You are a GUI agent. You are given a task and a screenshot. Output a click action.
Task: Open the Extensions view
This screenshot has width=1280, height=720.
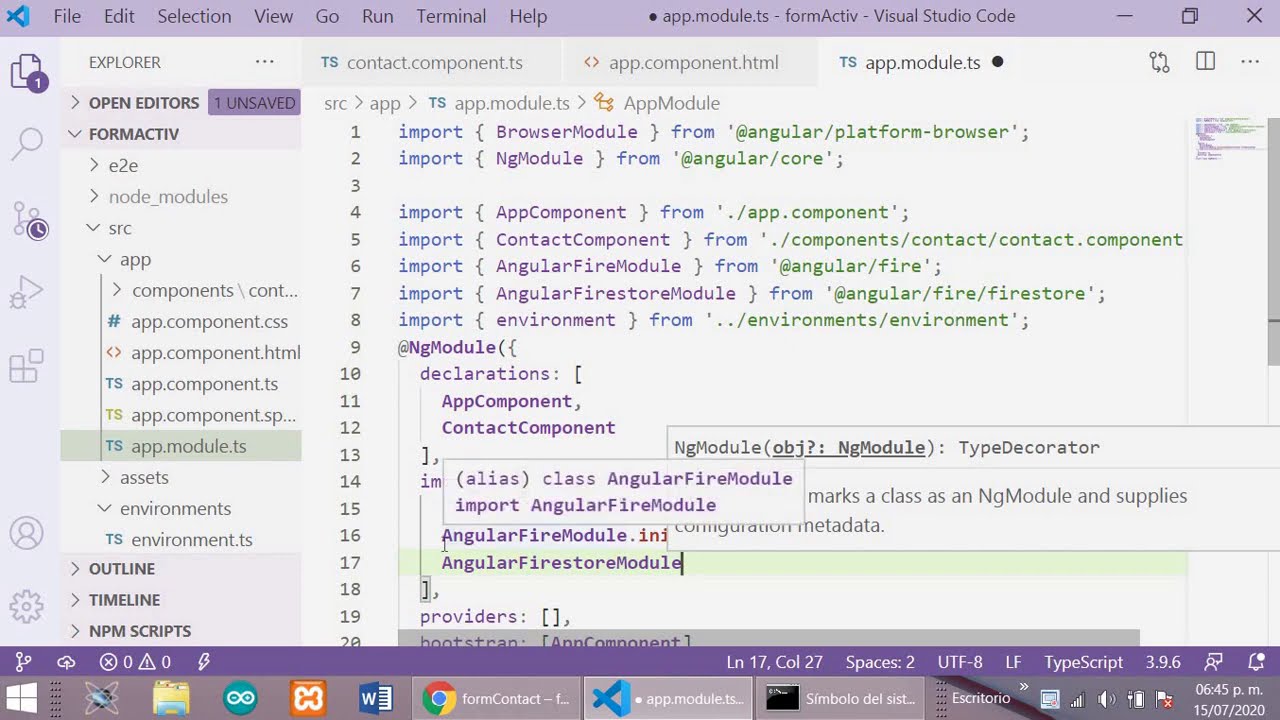pyautogui.click(x=27, y=367)
